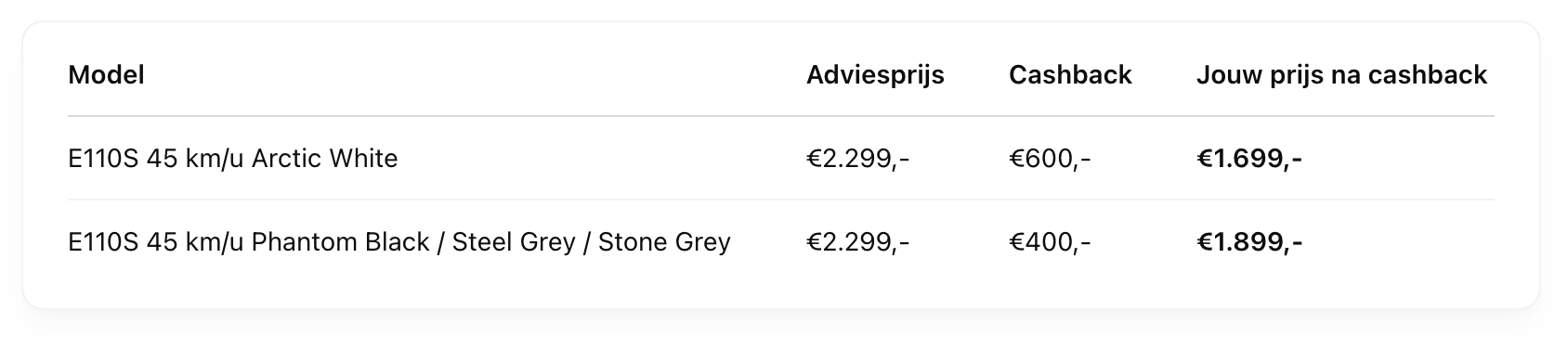This screenshot has height=349, width=1568.
Task: Click the Jouw prijs na cashback header
Action: (1341, 75)
